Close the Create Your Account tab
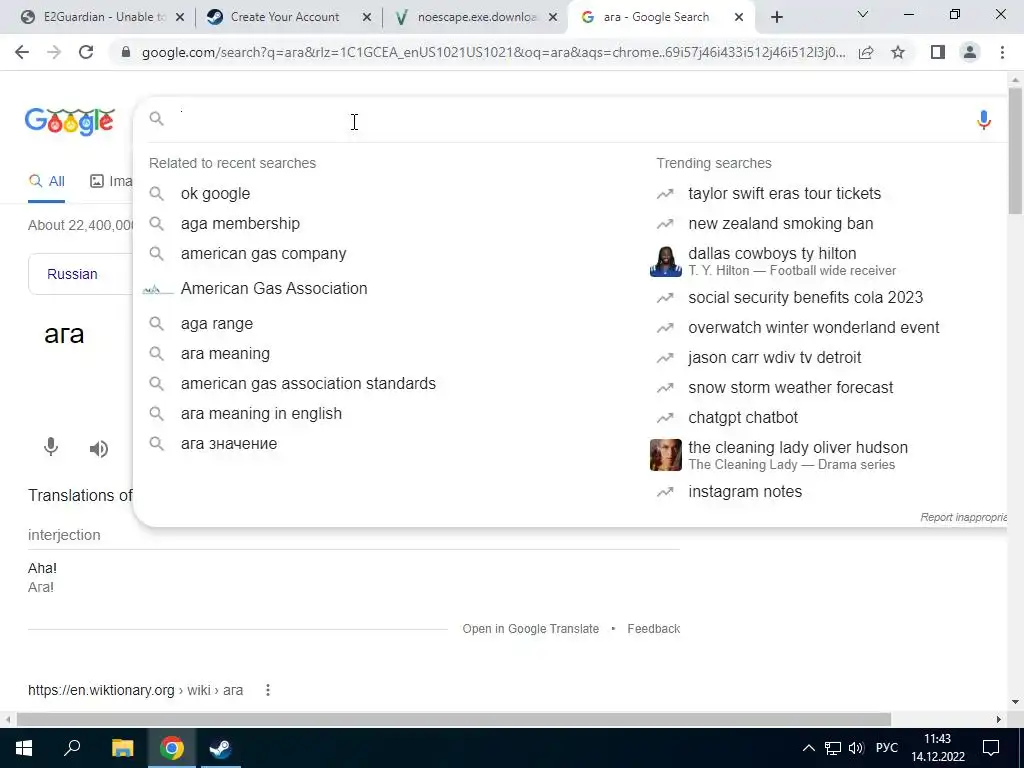 click(367, 17)
